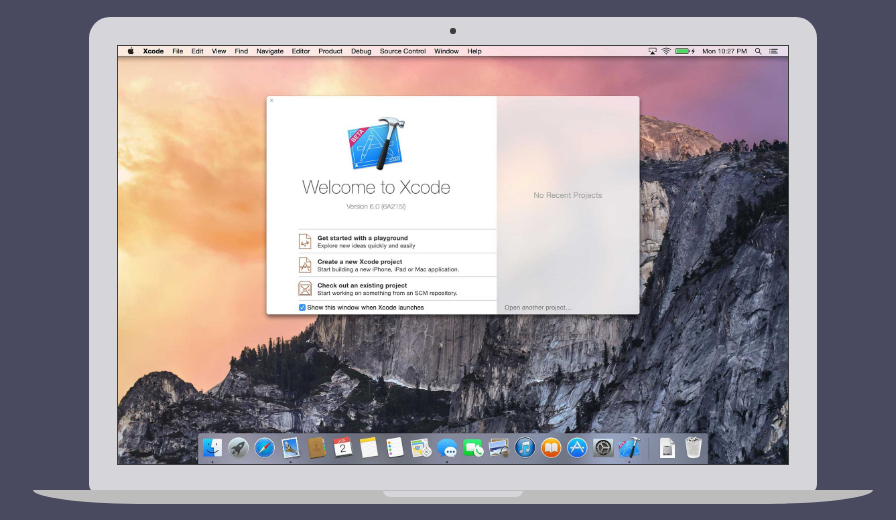Click the Xcode Beta logo in welcome window
The image size is (896, 520).
coord(376,144)
